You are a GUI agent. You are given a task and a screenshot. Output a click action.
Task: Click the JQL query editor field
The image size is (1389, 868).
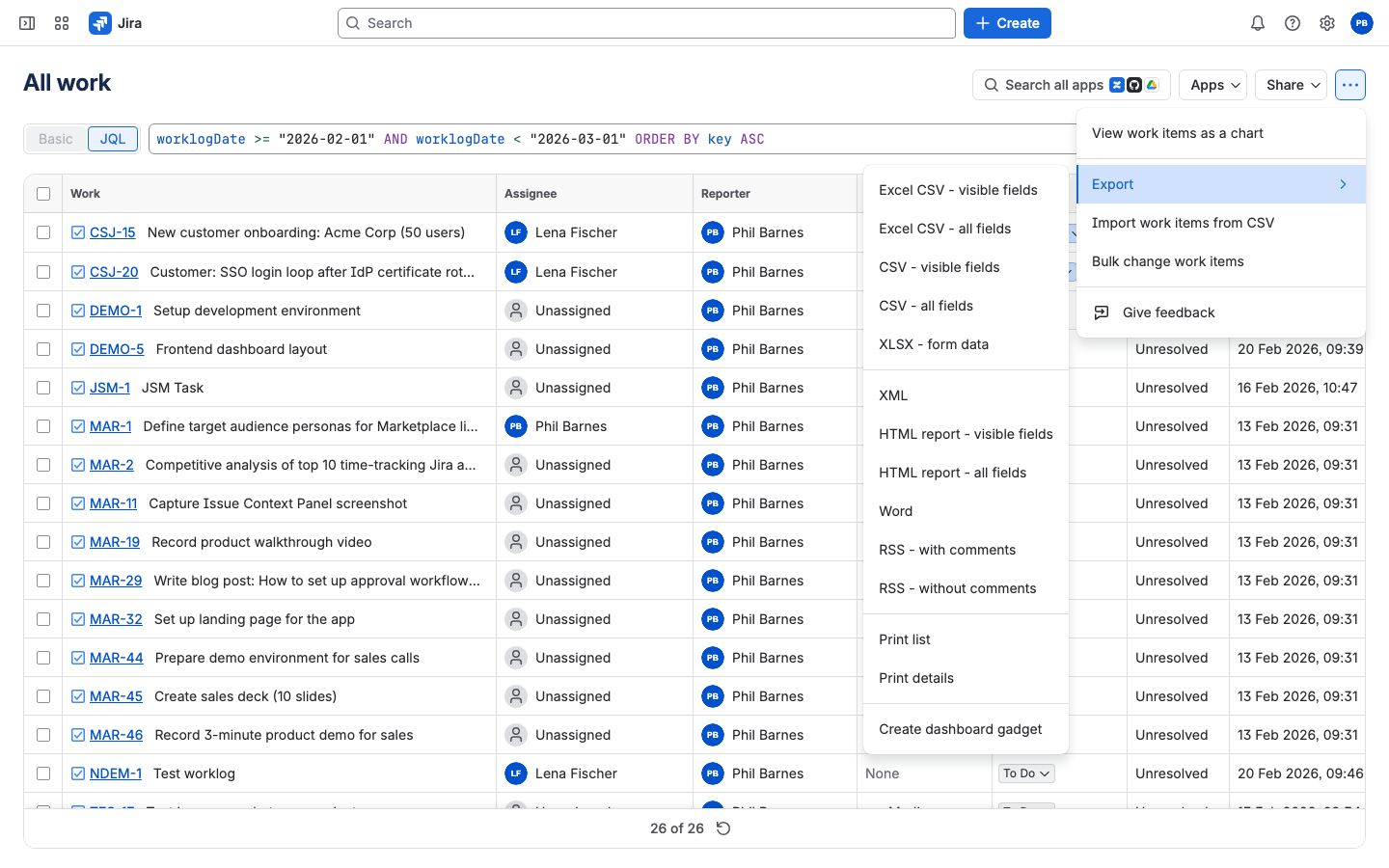tap(612, 139)
